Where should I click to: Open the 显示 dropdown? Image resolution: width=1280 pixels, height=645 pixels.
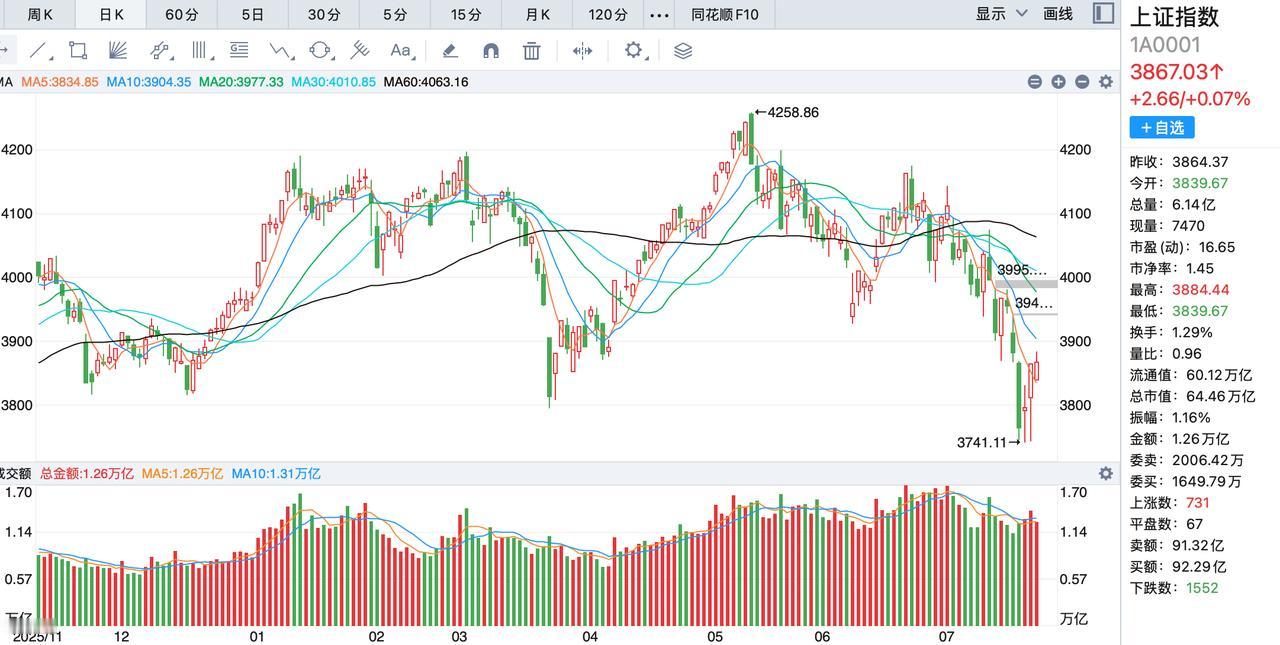click(x=1001, y=13)
